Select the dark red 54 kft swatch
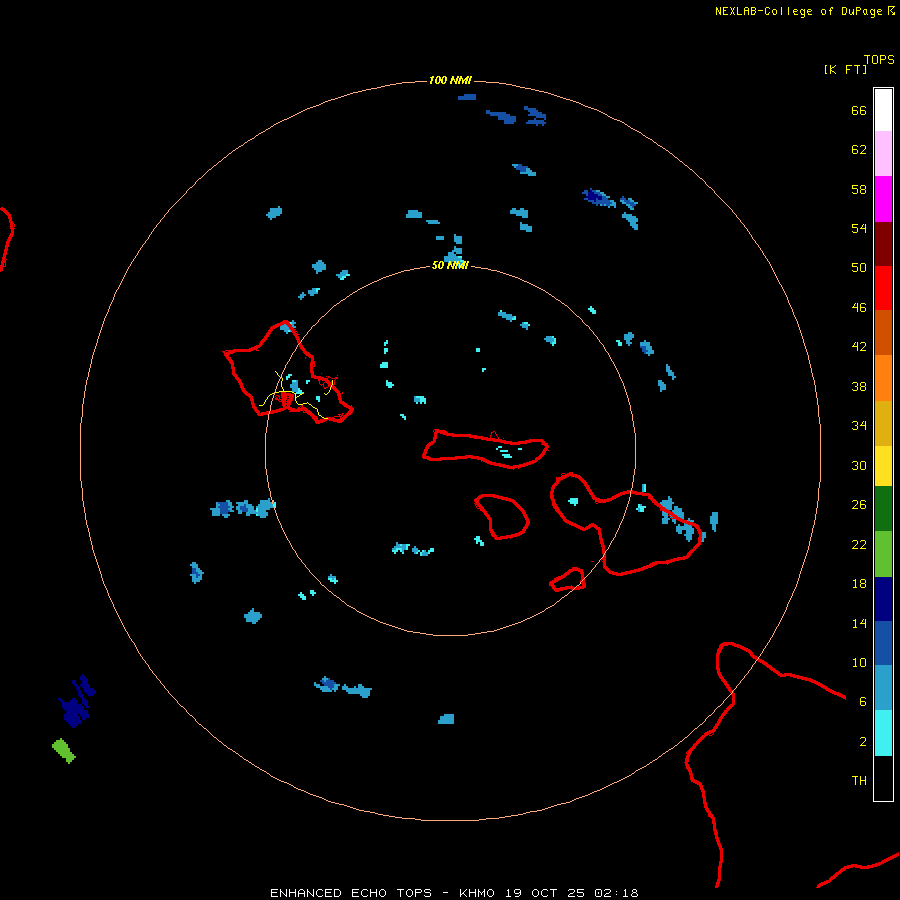 click(883, 245)
